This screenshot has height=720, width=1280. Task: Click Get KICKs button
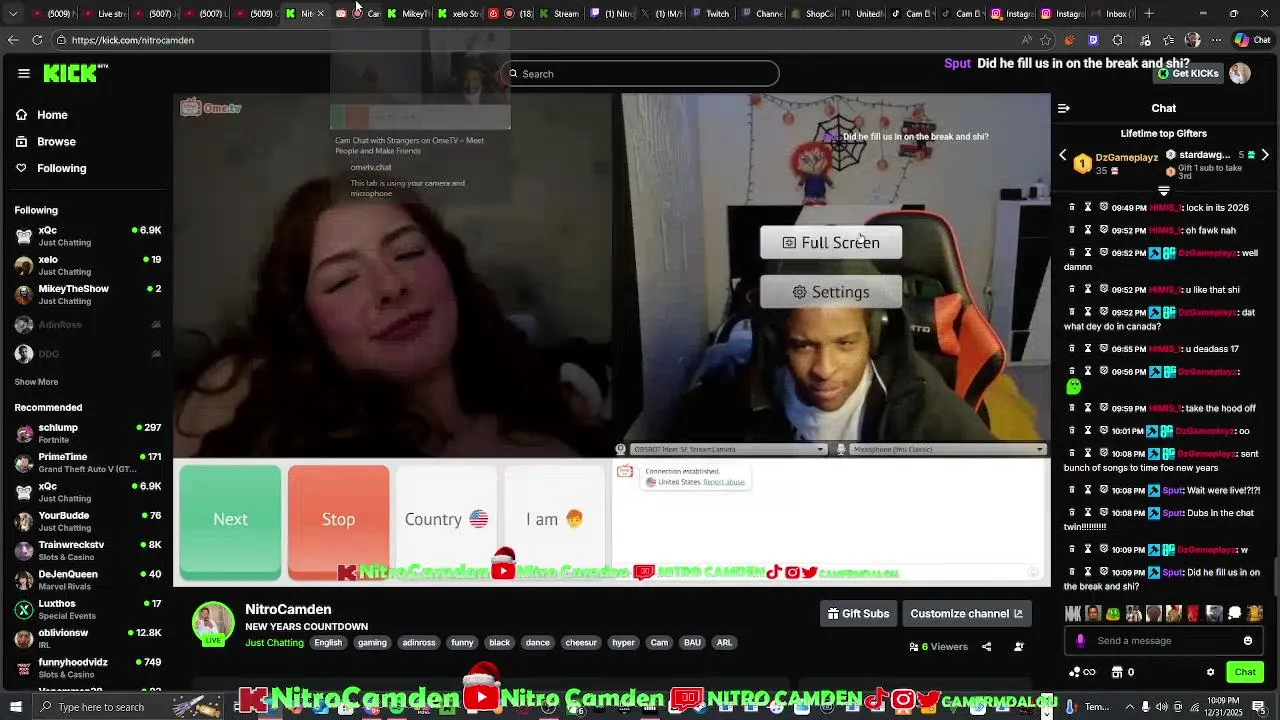tap(1190, 74)
